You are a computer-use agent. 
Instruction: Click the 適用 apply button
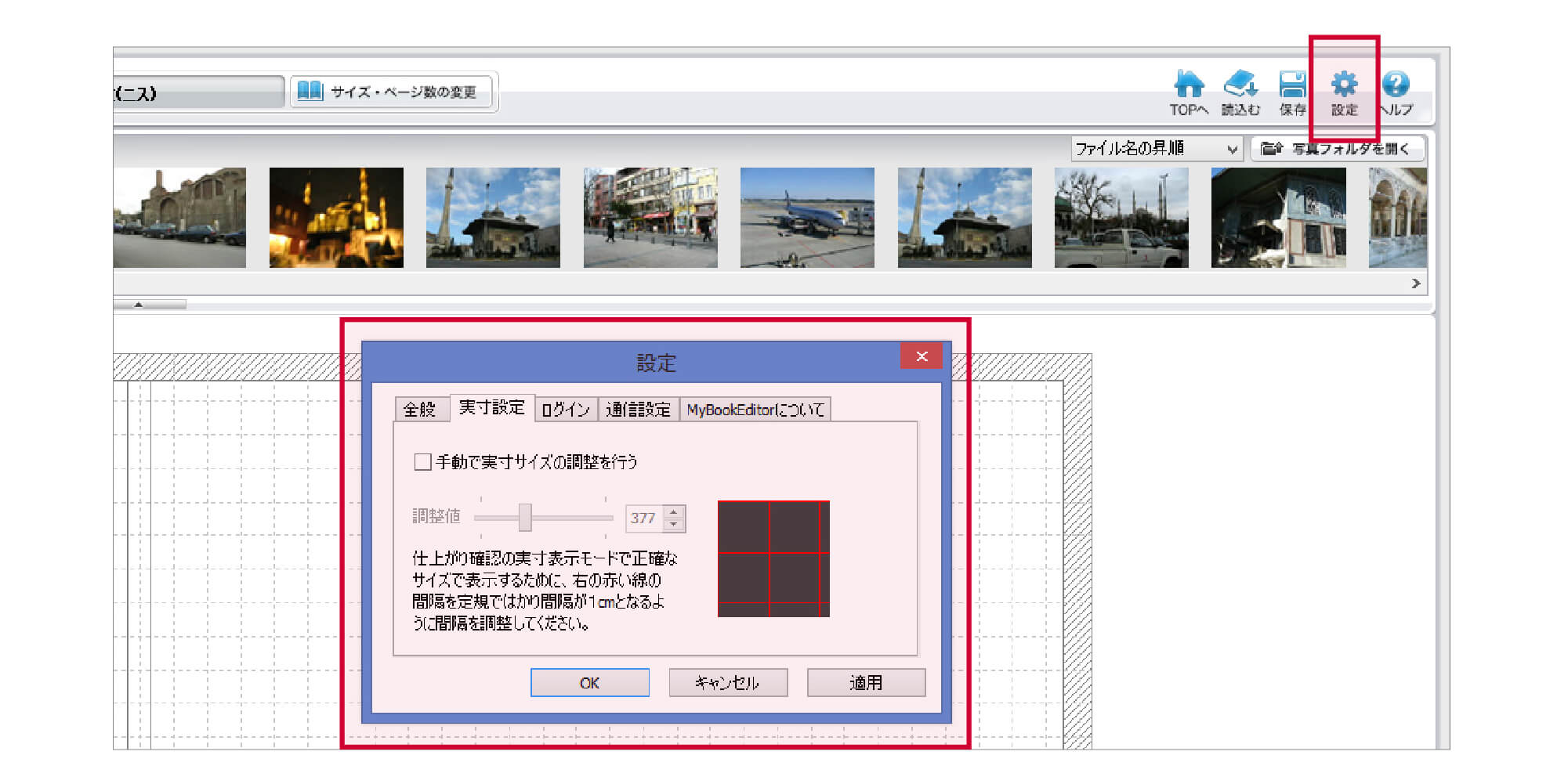[x=866, y=682]
